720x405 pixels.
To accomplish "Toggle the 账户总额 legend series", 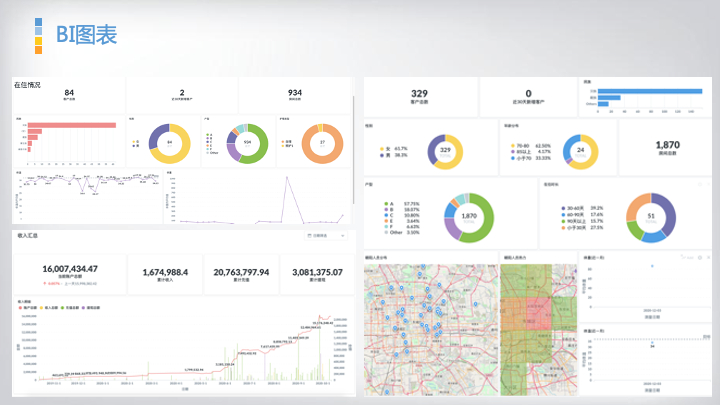I will point(28,308).
